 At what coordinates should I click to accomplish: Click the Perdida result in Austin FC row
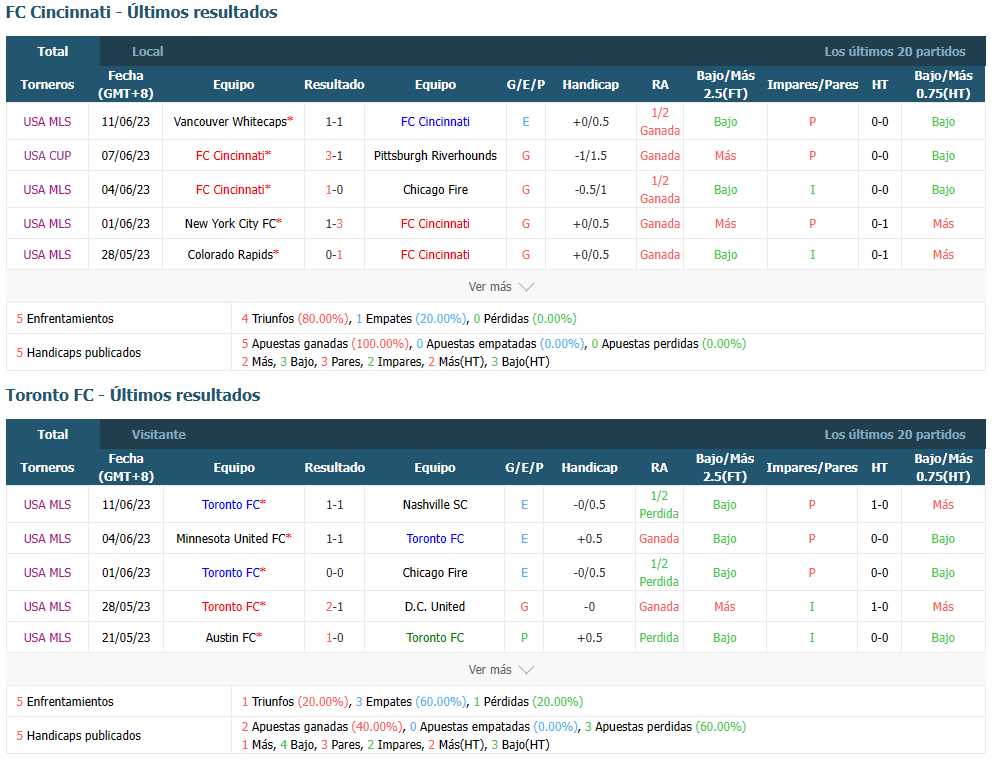click(659, 638)
